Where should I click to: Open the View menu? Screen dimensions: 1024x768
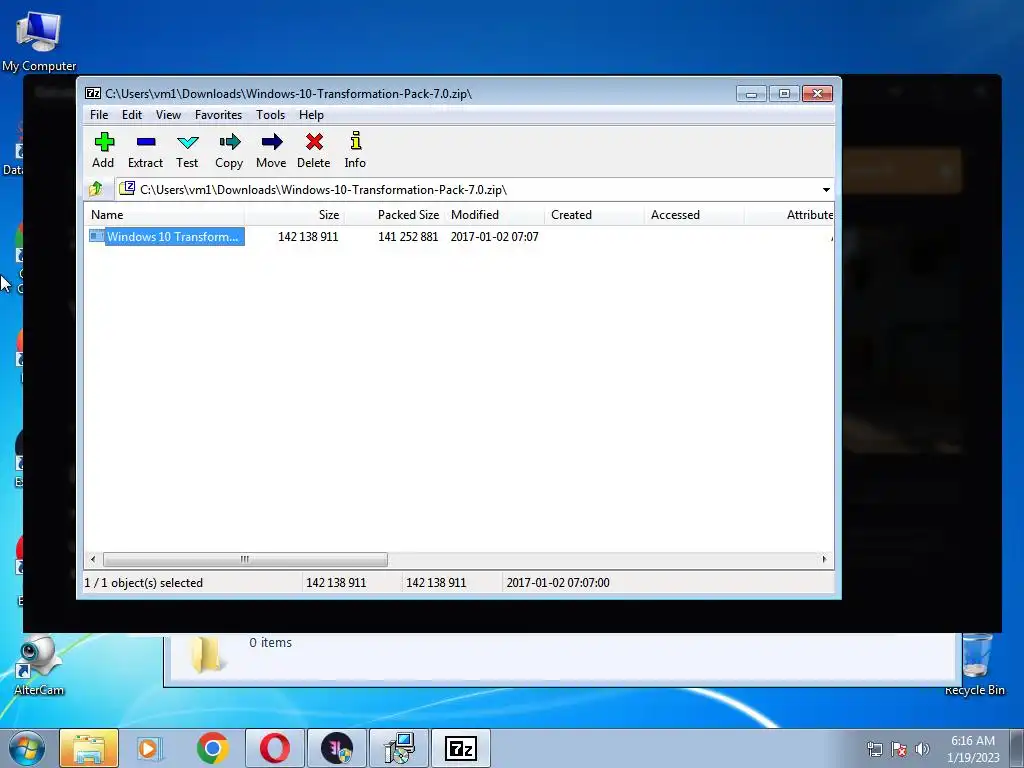point(168,115)
